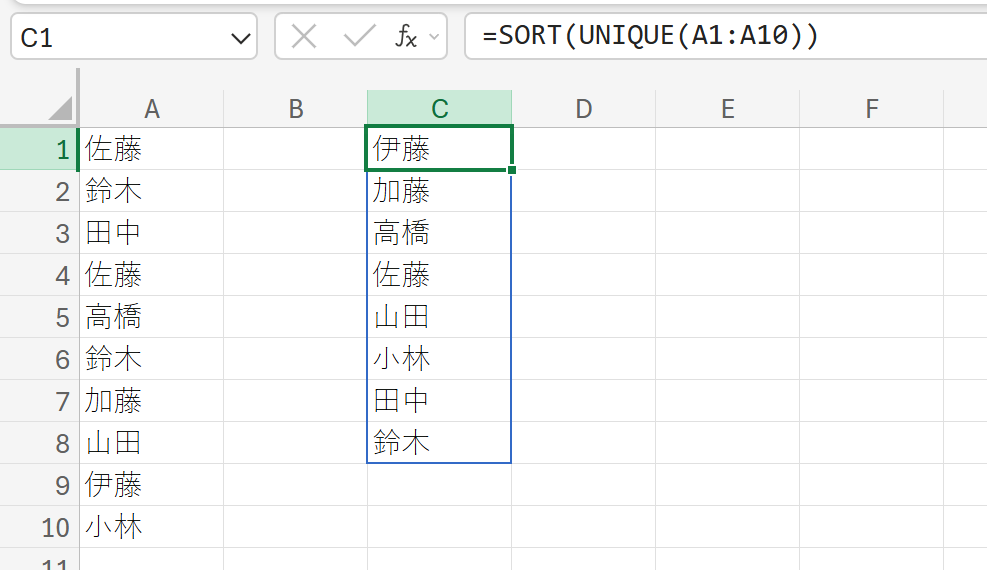987x570 pixels.
Task: Open the small arrow beside fx
Action: [x=434, y=36]
